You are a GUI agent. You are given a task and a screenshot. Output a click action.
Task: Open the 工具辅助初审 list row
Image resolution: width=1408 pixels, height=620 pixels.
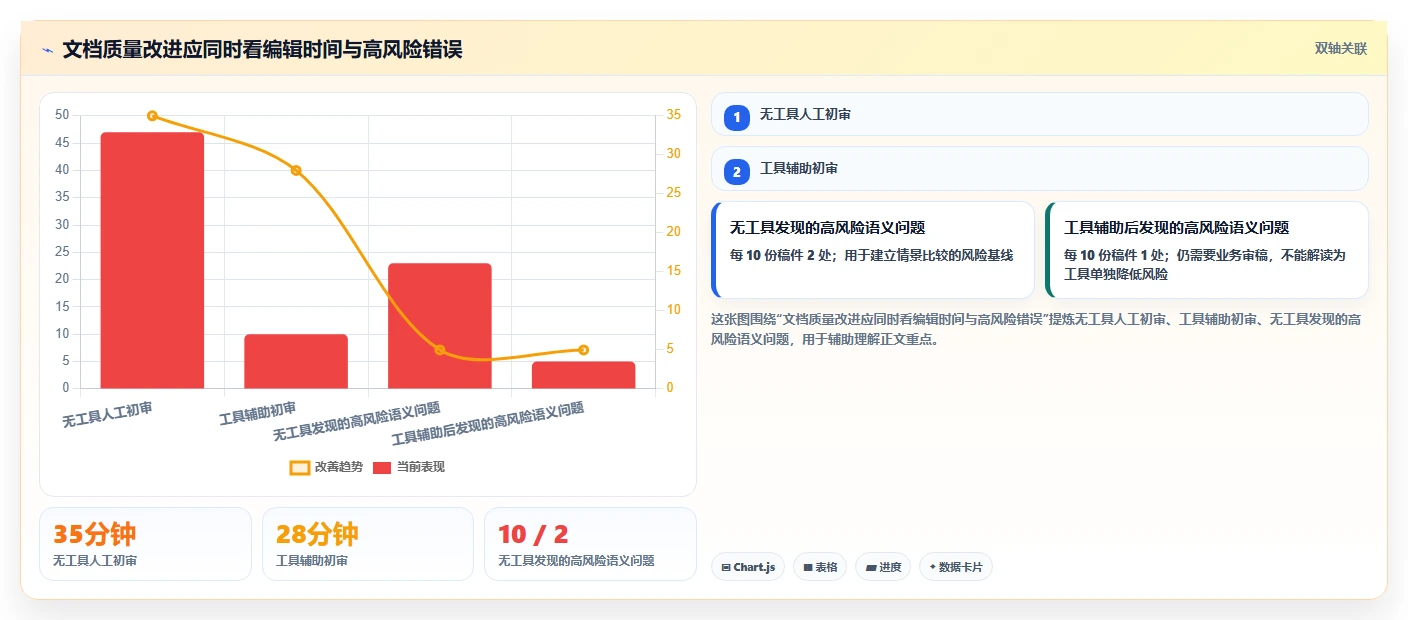[x=1039, y=168]
